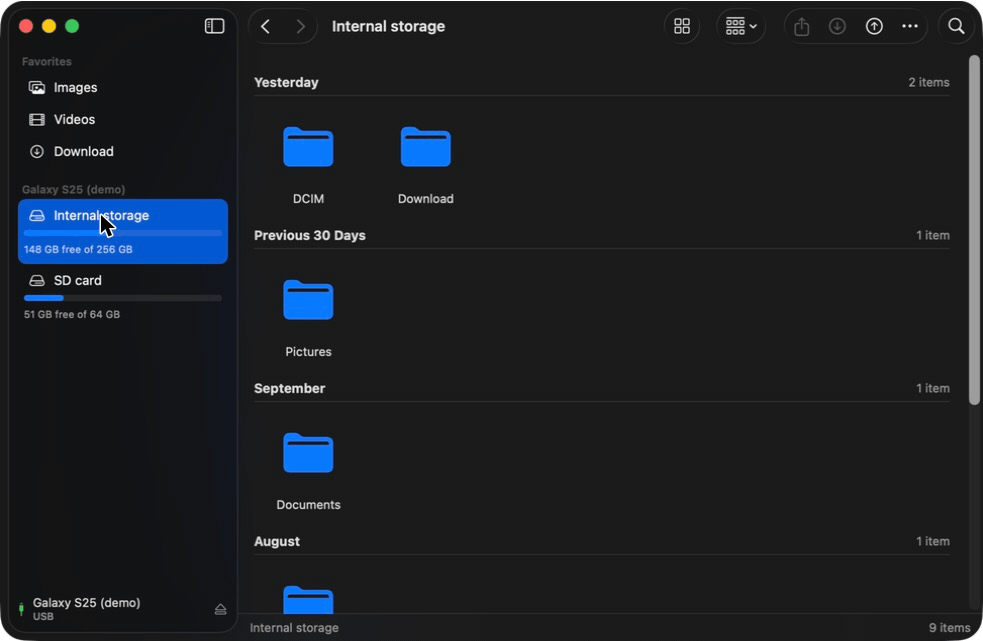Minimize the window with yellow button
The width and height of the screenshot is (983, 641).
click(x=49, y=26)
